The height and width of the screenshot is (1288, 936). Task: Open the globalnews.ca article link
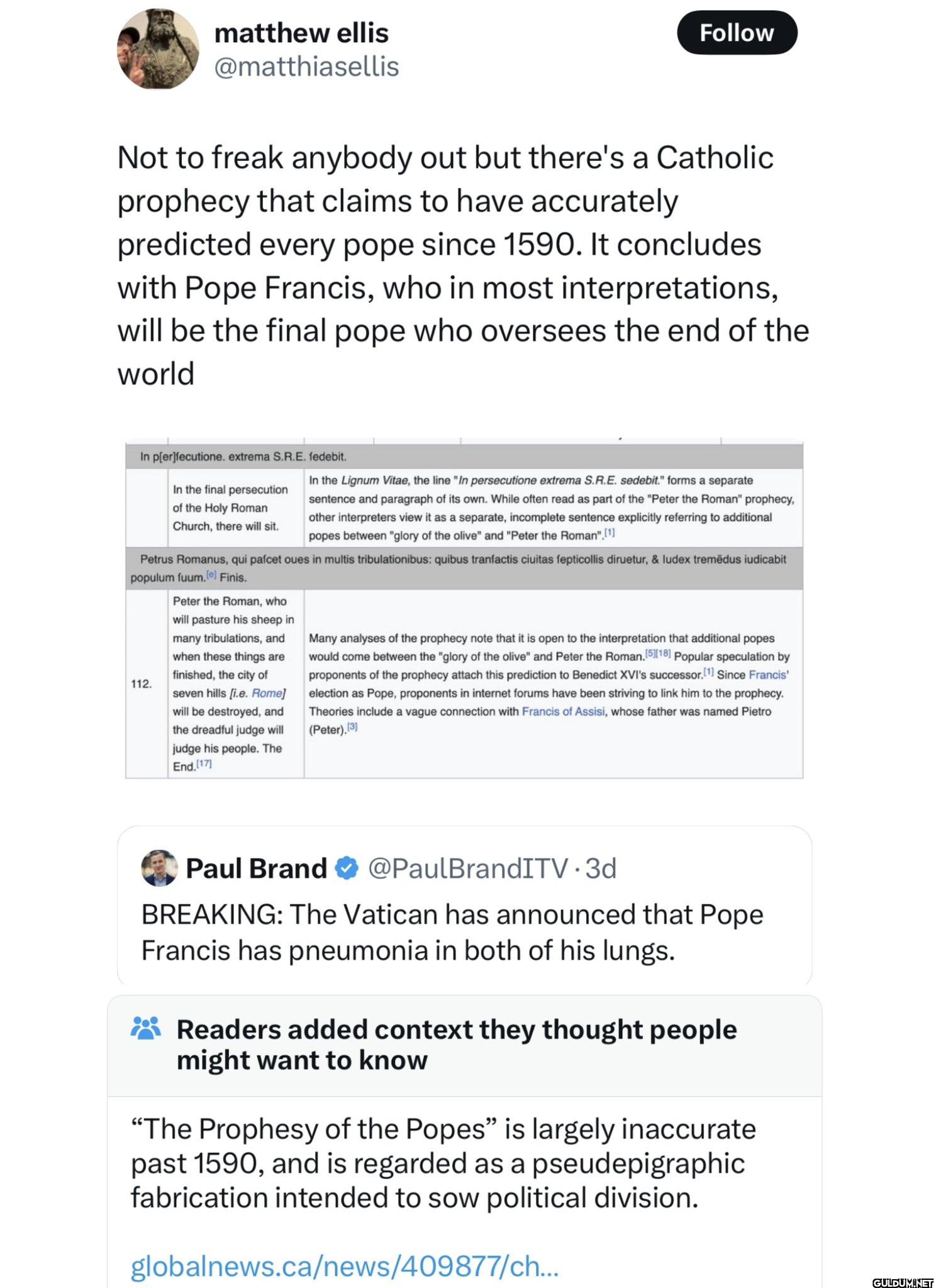(344, 1266)
